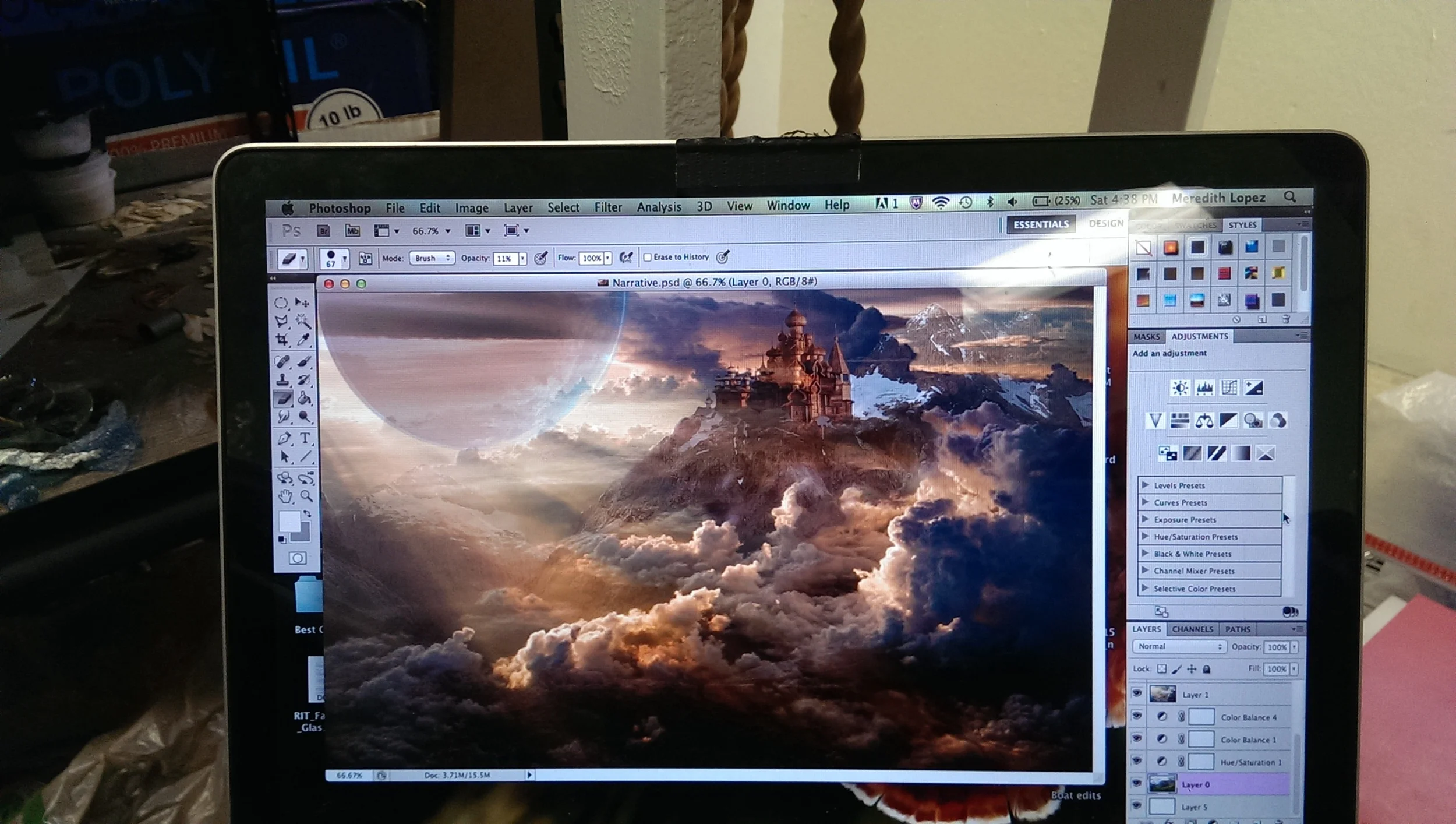Open the Image menu
The height and width of the screenshot is (824, 1456).
[472, 208]
